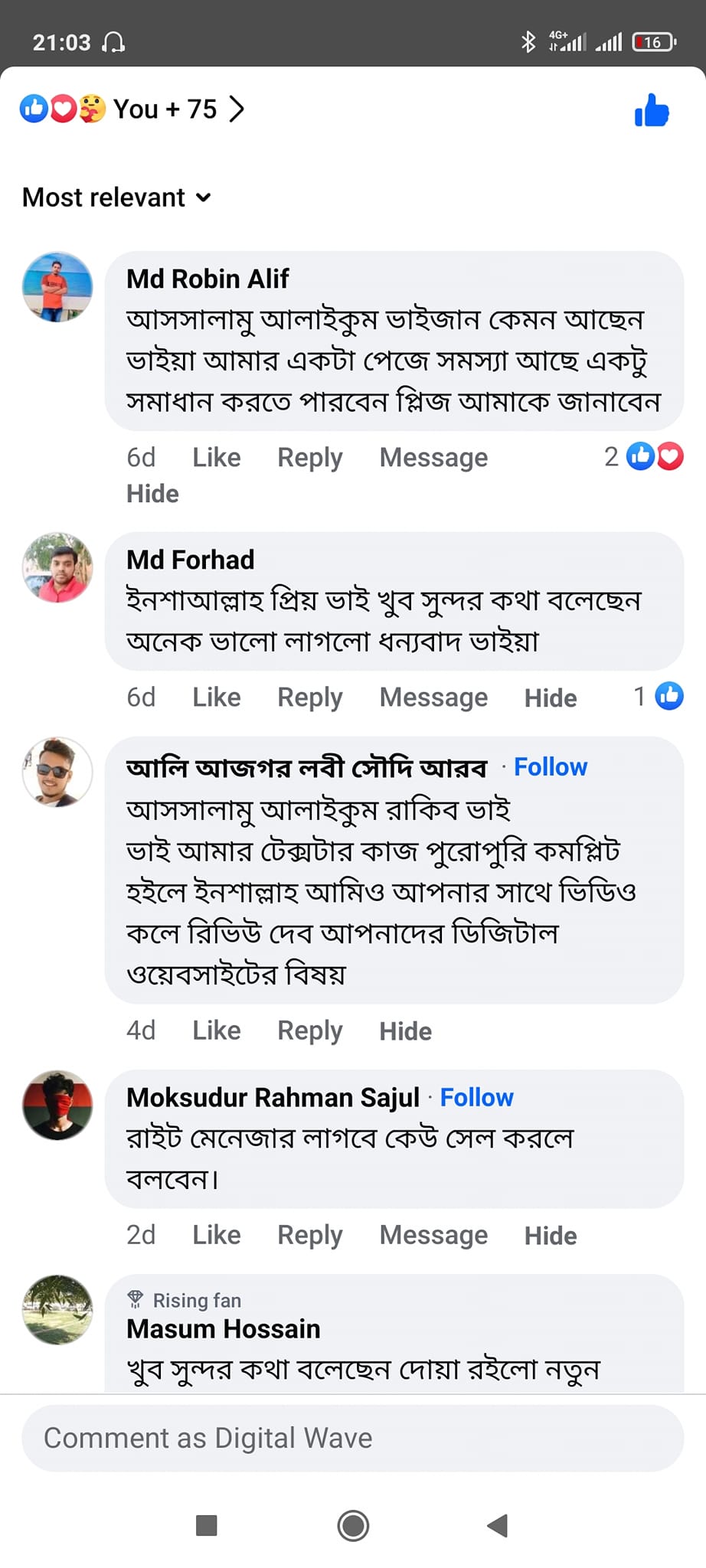Like Moksudur Rahman Sajul's comment
The height and width of the screenshot is (1568, 706).
[216, 1235]
